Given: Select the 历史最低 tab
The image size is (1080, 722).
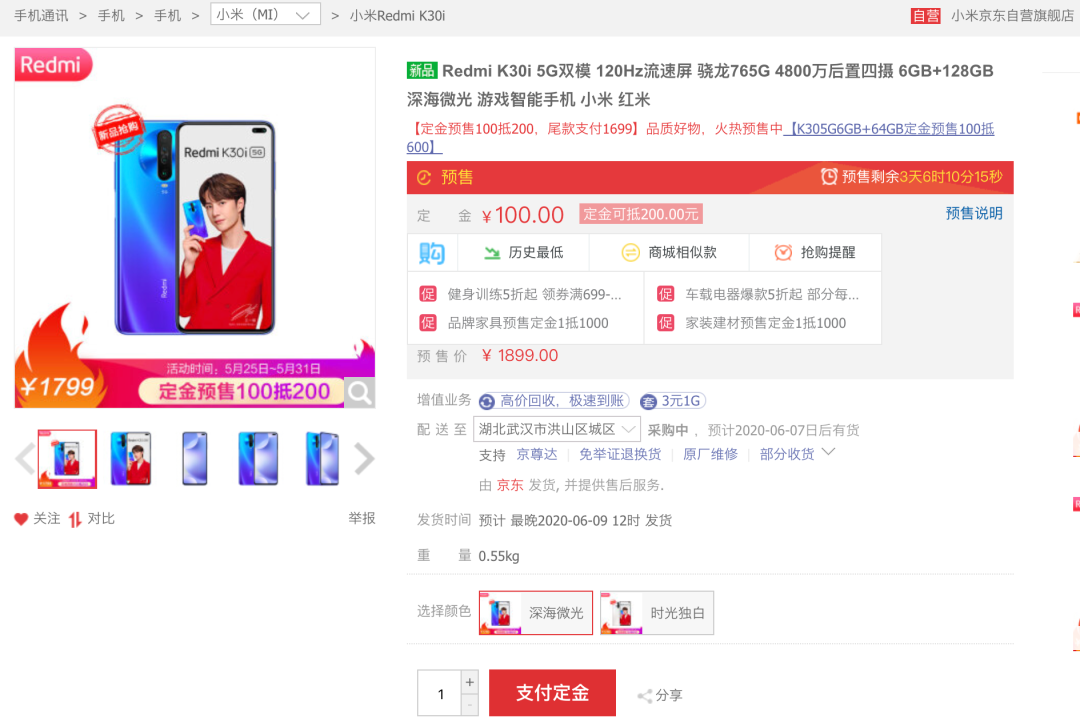Looking at the screenshot, I should [523, 253].
